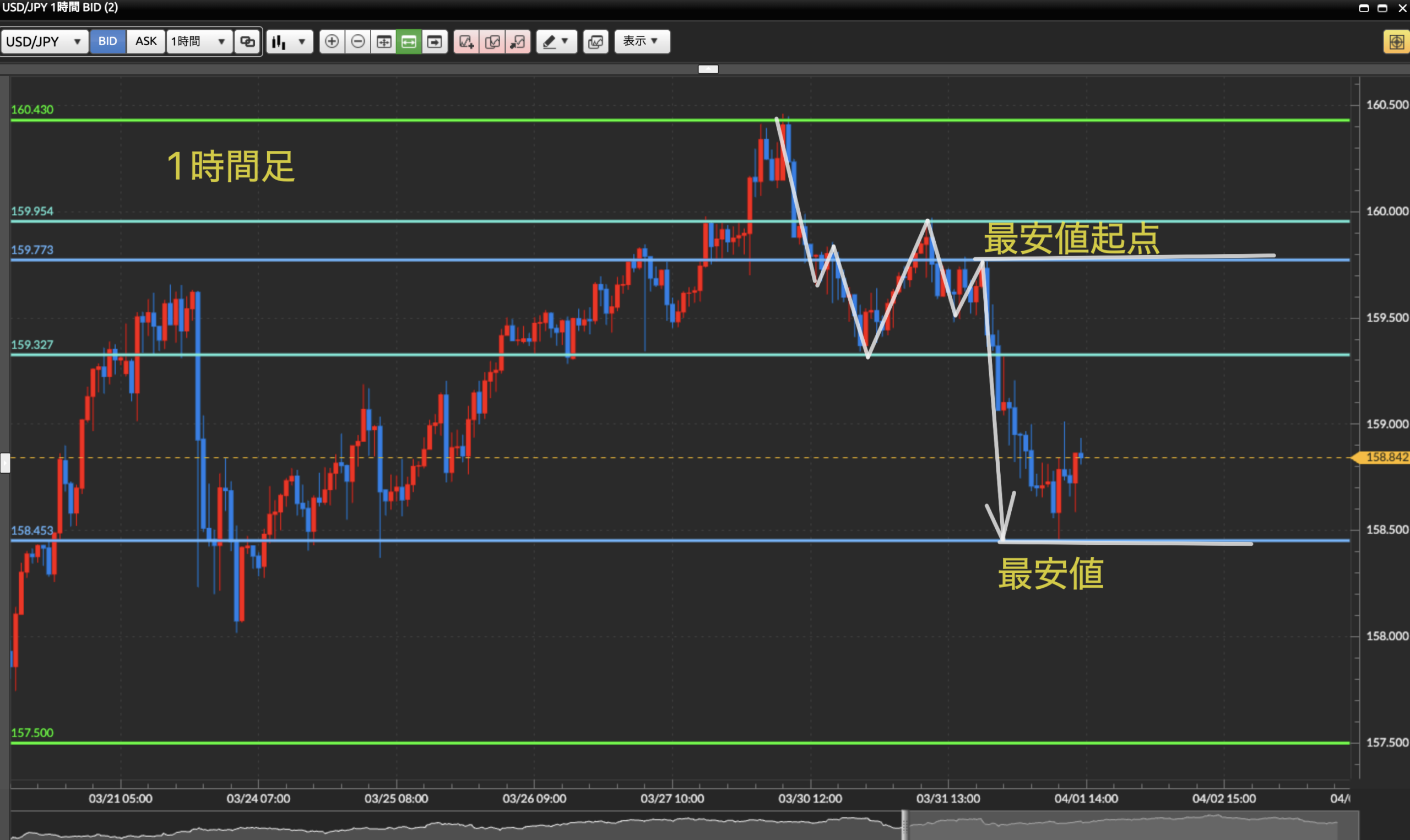Image resolution: width=1410 pixels, height=840 pixels.
Task: Switch price display to ASK
Action: point(146,41)
